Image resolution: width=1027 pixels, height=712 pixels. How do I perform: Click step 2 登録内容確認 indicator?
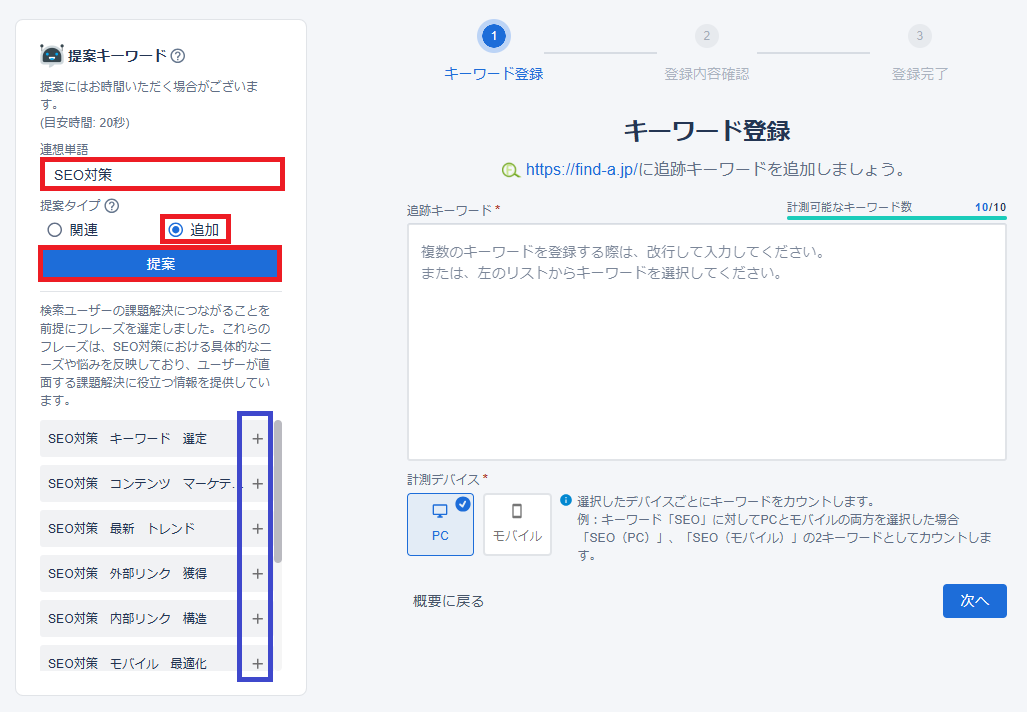[x=706, y=36]
